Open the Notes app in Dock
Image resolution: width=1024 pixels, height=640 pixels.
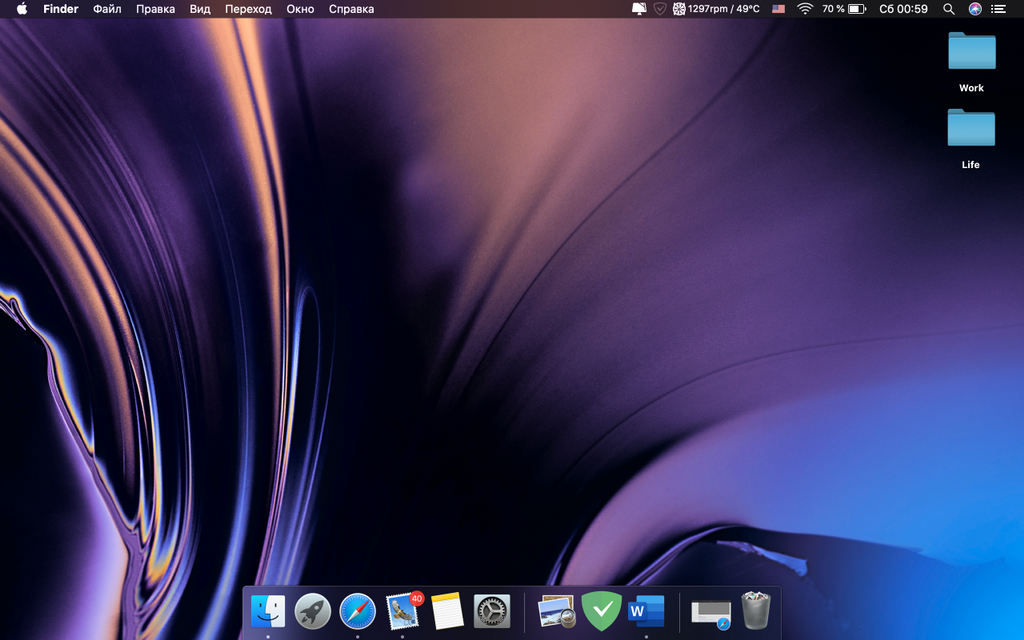point(447,611)
